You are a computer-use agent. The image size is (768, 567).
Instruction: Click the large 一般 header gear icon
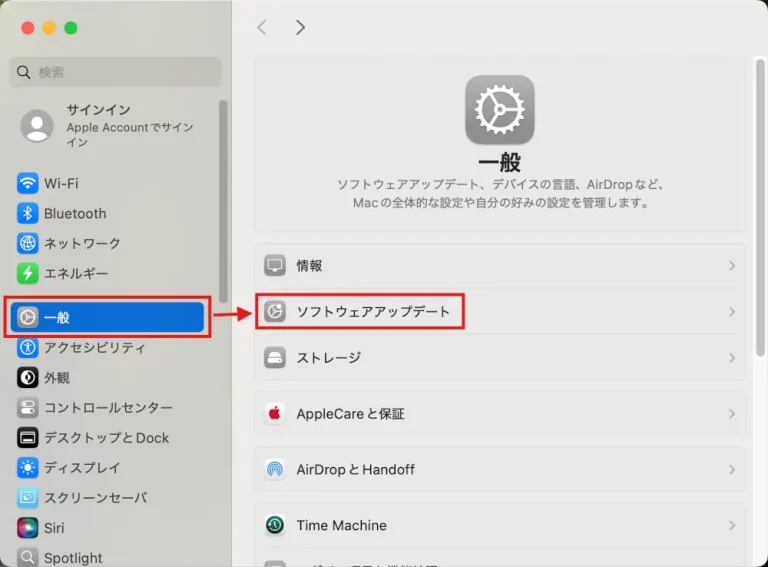[500, 110]
